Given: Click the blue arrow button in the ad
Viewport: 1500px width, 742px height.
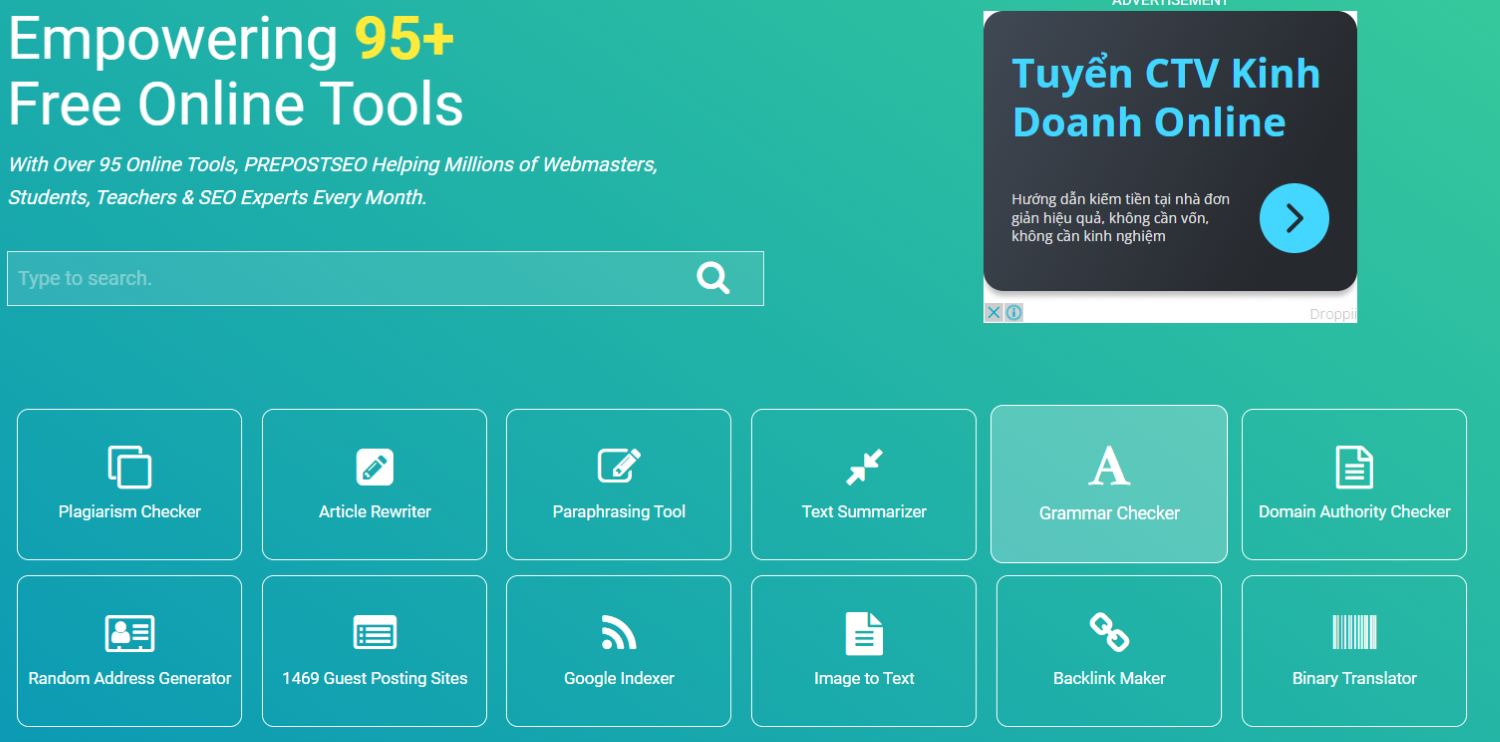Looking at the screenshot, I should pos(1294,218).
